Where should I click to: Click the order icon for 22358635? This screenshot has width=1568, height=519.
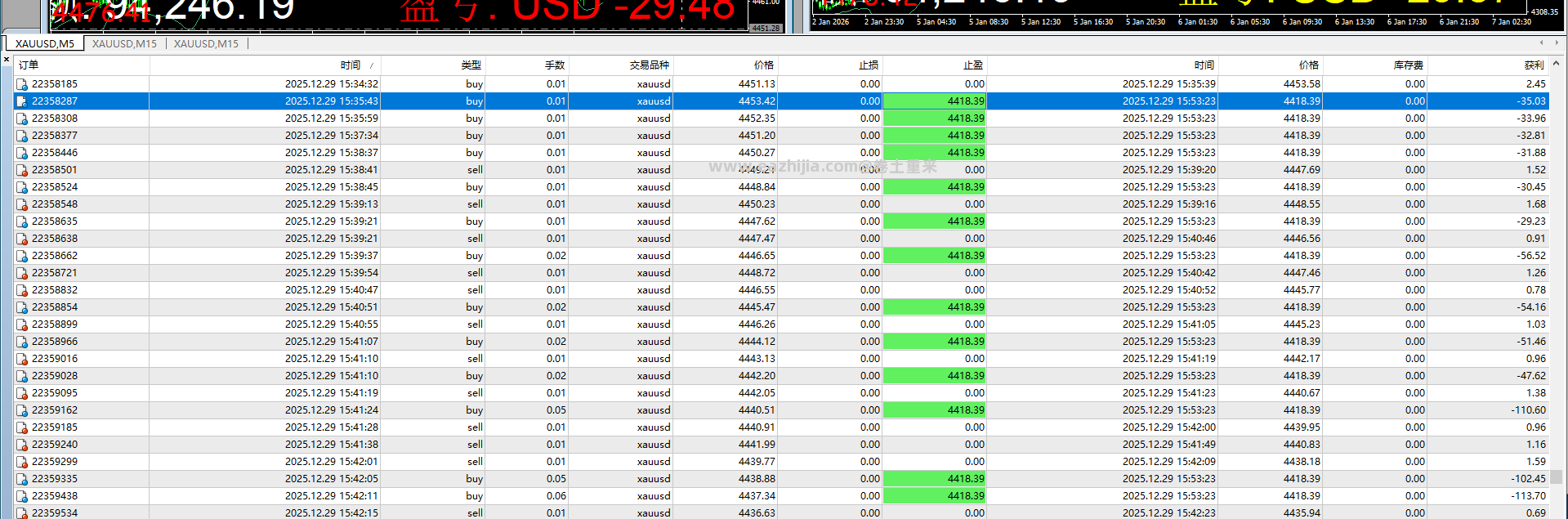coord(22,221)
